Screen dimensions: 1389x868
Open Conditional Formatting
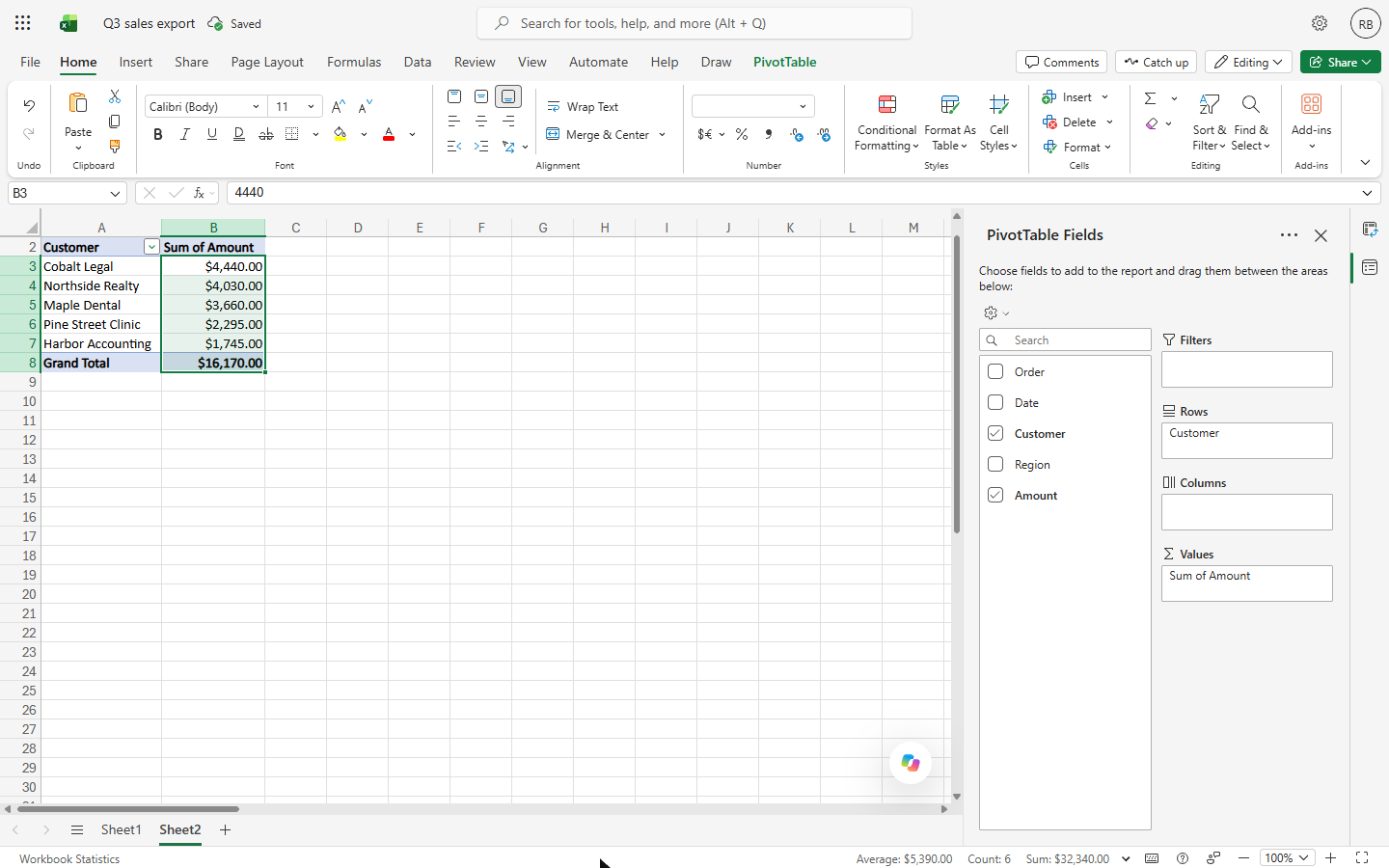click(x=886, y=124)
